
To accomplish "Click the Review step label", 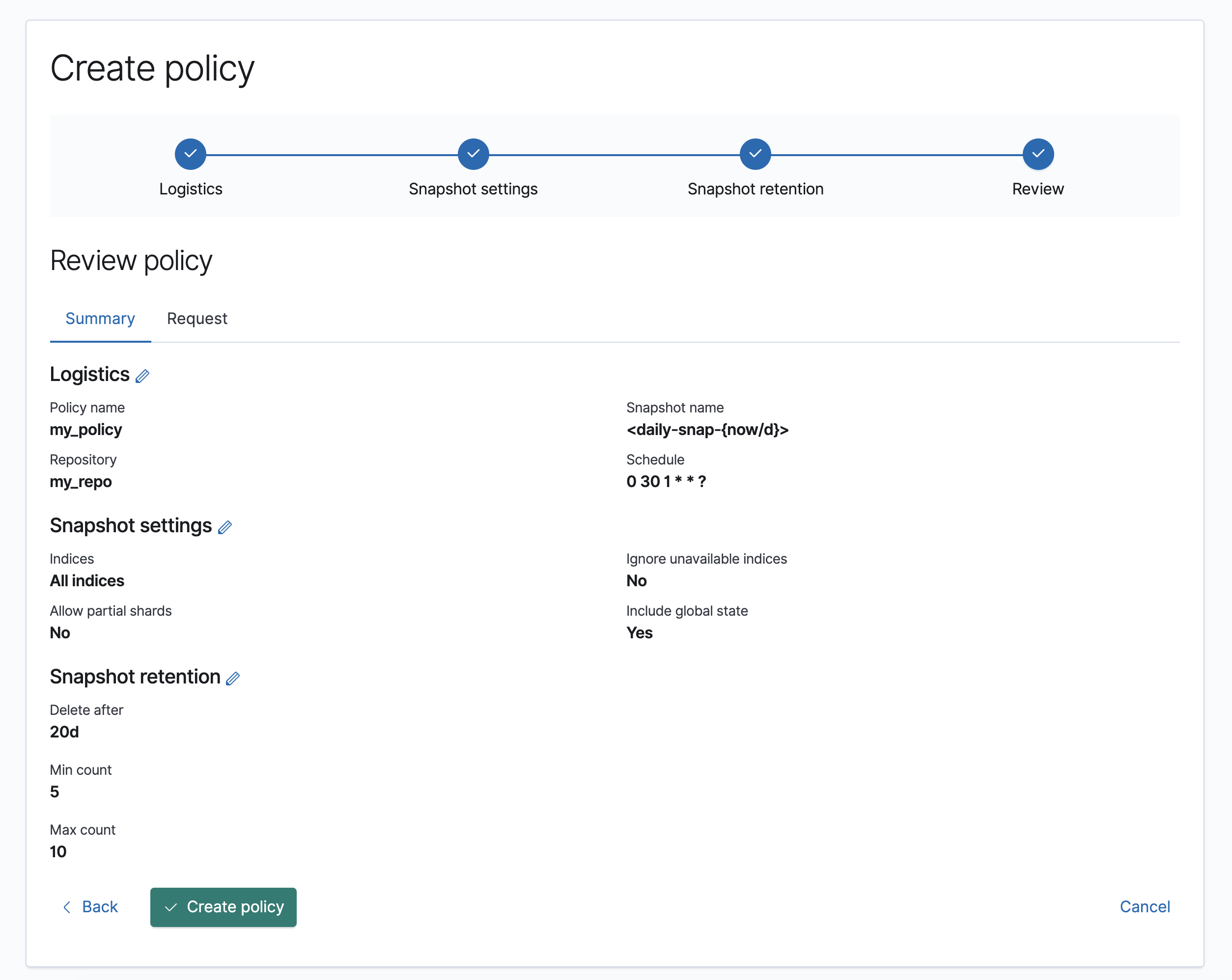I will coord(1037,189).
